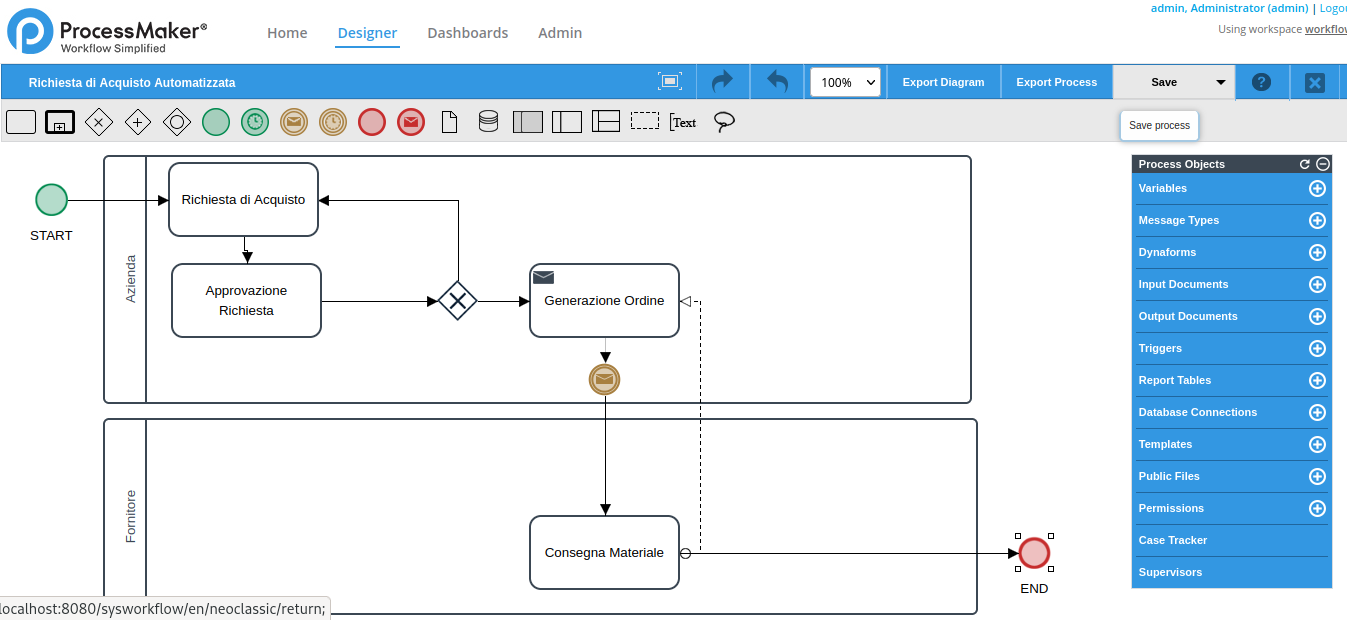Viewport: 1347px width, 620px height.
Task: Select the Sub-process shape tool
Action: coord(60,122)
